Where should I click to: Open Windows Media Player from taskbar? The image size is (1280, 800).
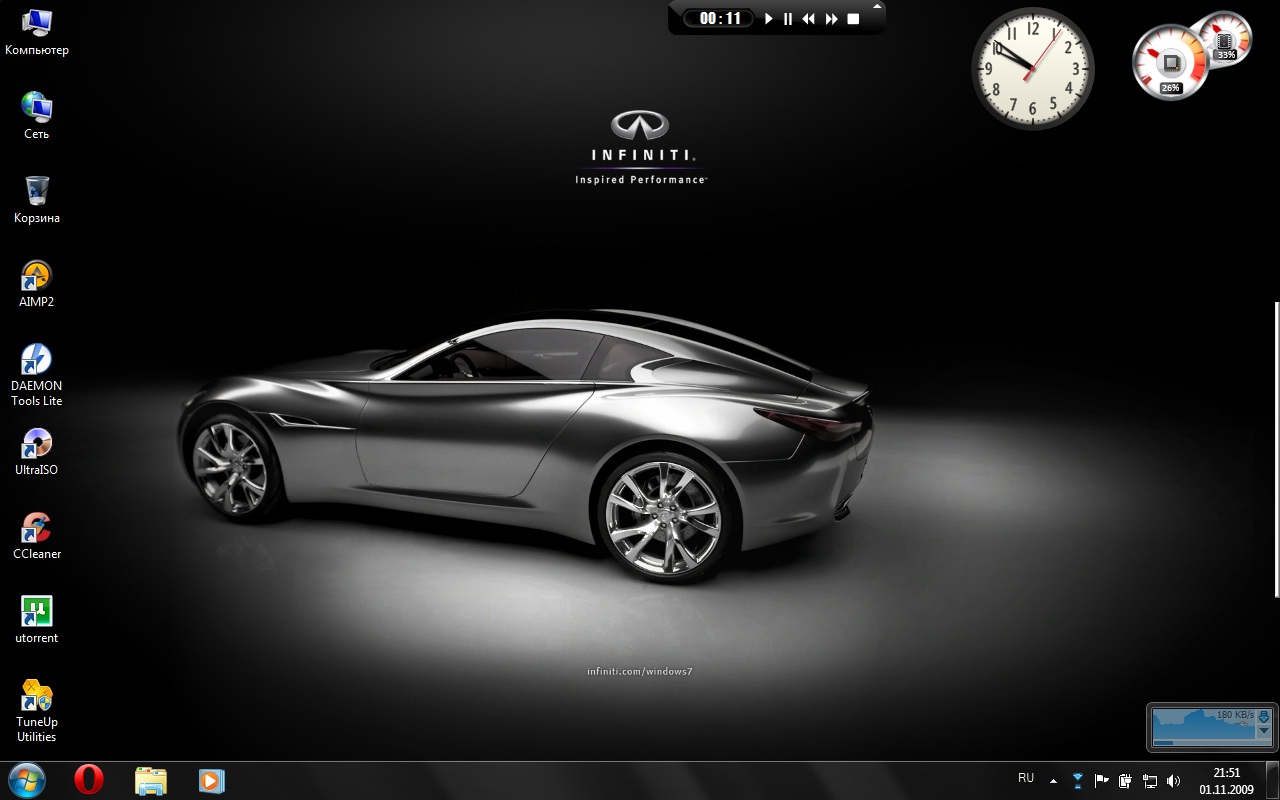[x=211, y=780]
